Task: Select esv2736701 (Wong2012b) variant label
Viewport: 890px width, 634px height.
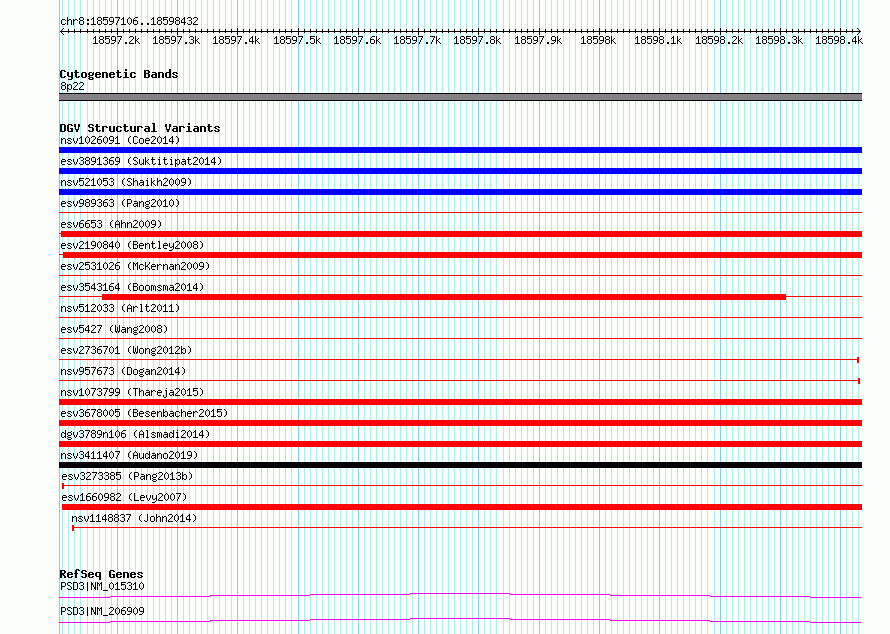Action: point(126,350)
